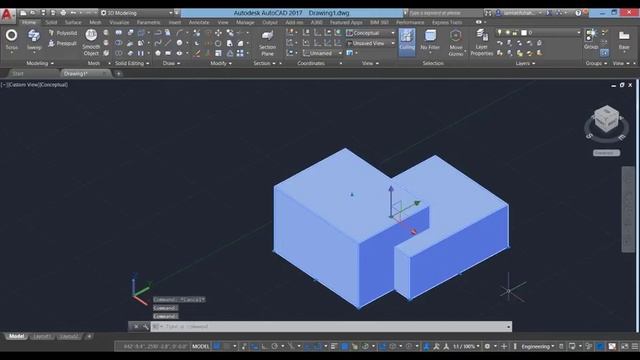Switch to the Layout2 tab

(68, 336)
